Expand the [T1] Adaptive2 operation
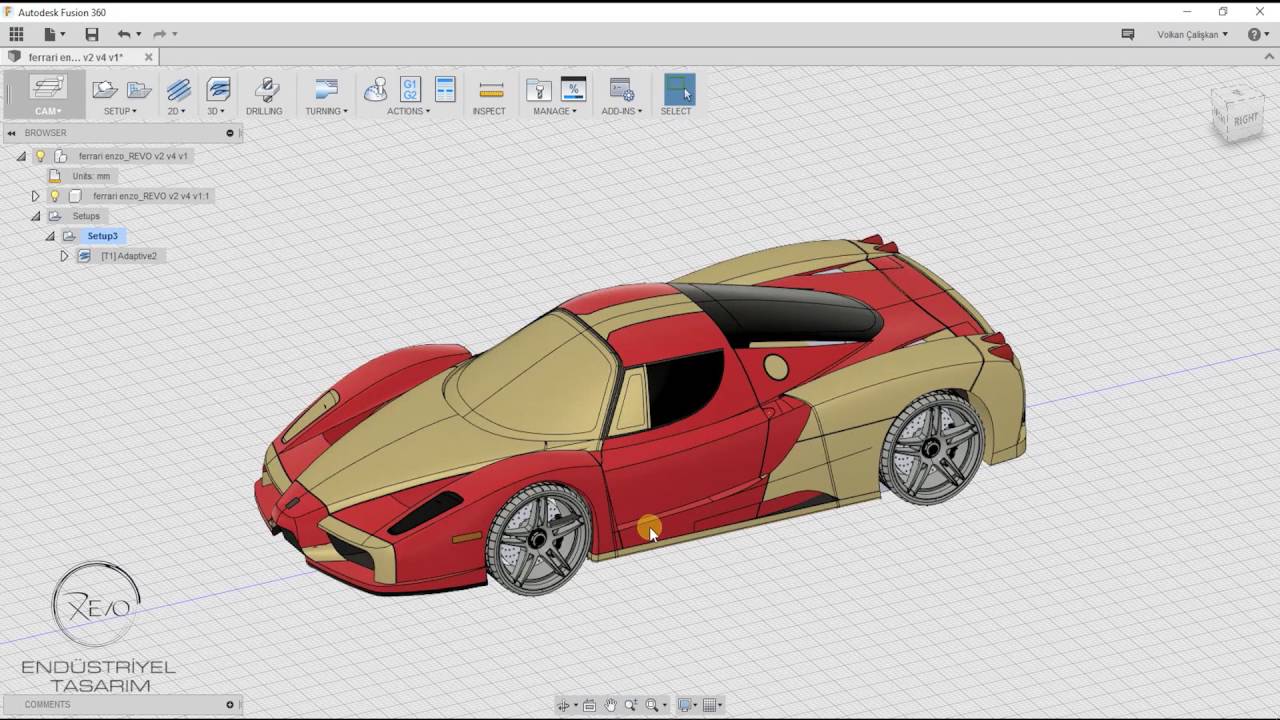Screen dimensions: 1280x720 [64, 256]
